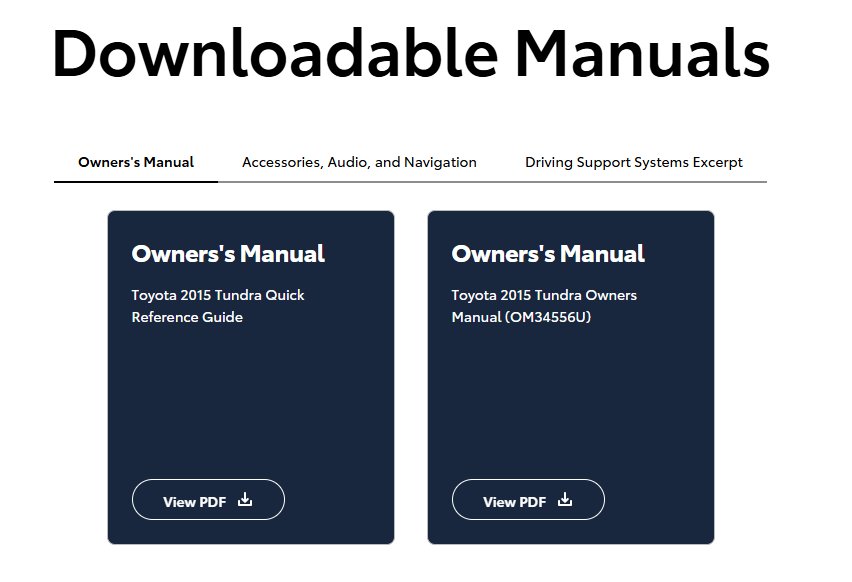Select 'Toyota 2015 Tundra Quick Reference Guide' text
The height and width of the screenshot is (582, 852).
click(x=218, y=306)
